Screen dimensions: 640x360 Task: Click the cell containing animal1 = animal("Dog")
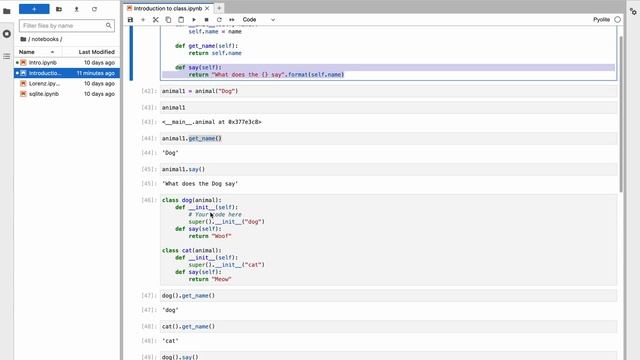point(388,91)
